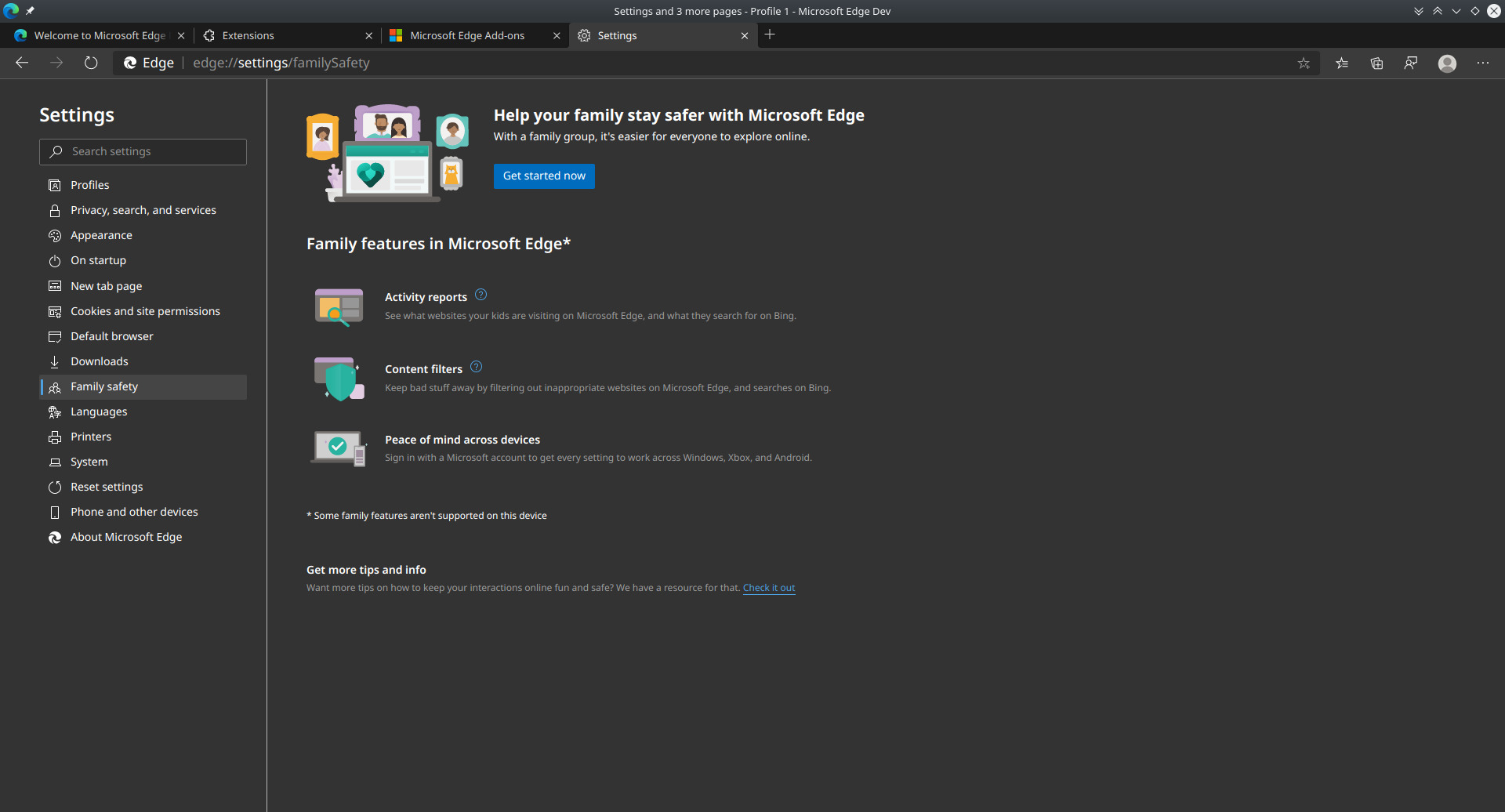Click the profile avatar

[1447, 63]
